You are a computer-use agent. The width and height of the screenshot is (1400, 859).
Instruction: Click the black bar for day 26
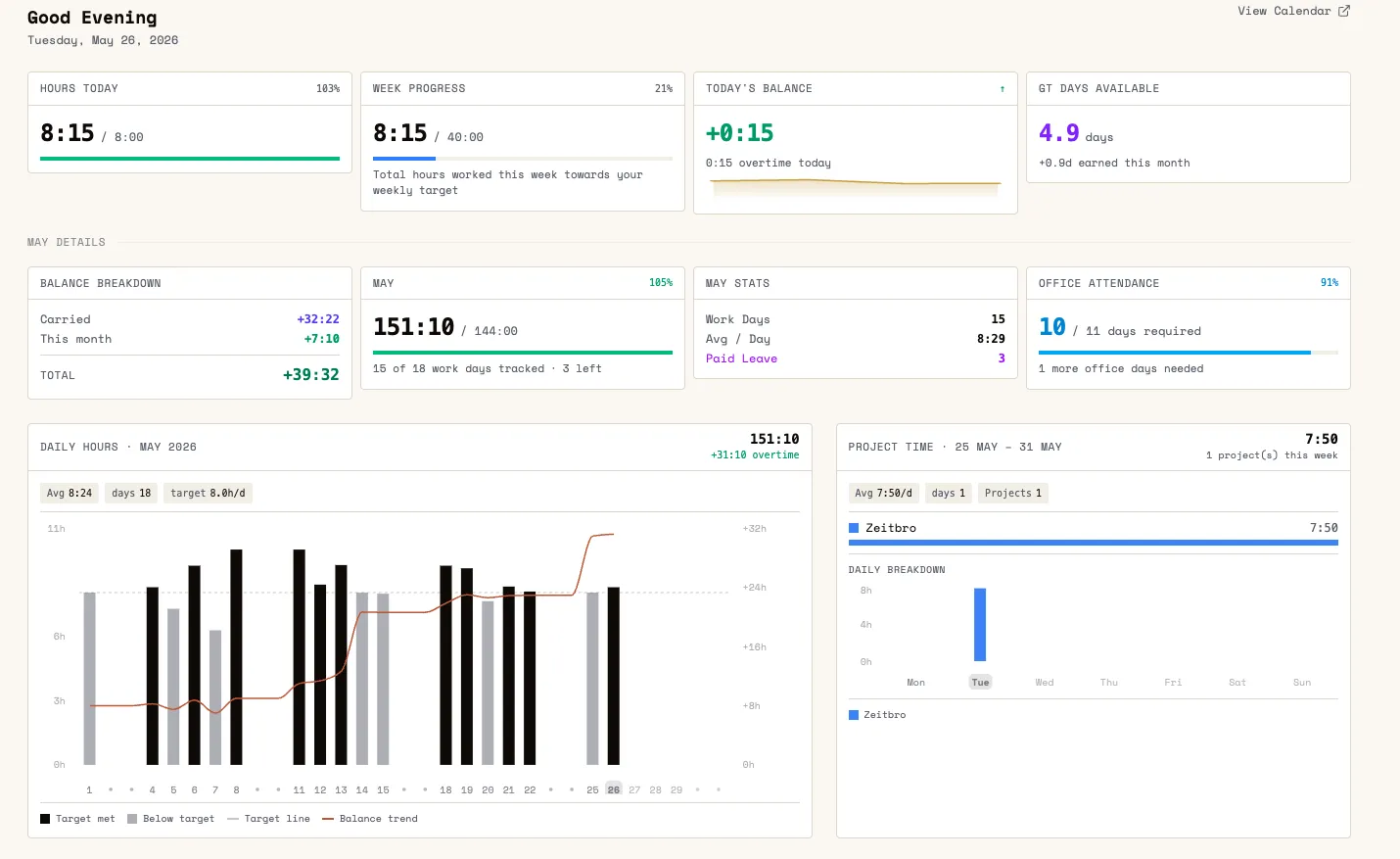pos(614,676)
